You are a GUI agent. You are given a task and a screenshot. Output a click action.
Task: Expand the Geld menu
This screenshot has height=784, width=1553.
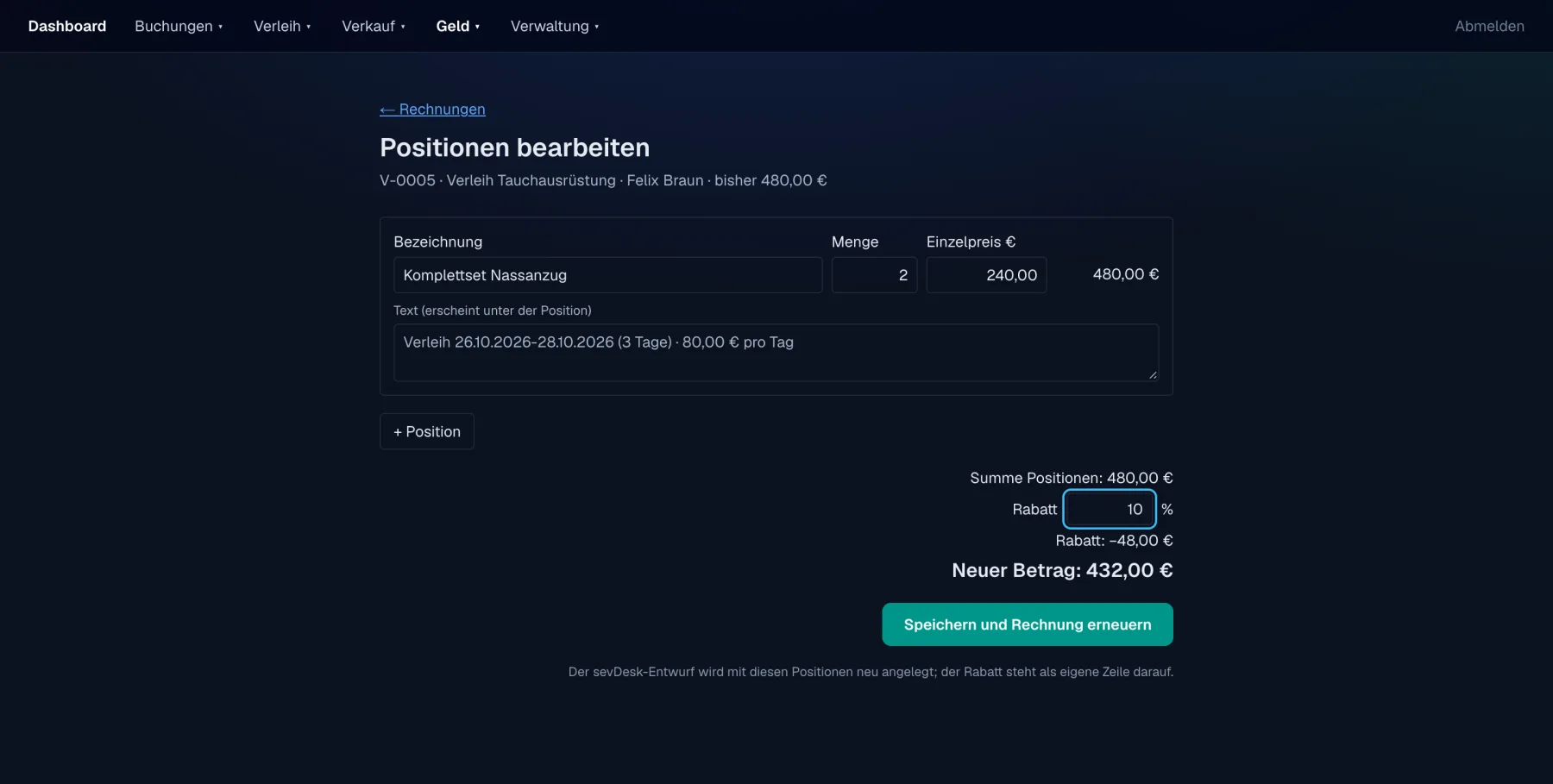pos(457,26)
